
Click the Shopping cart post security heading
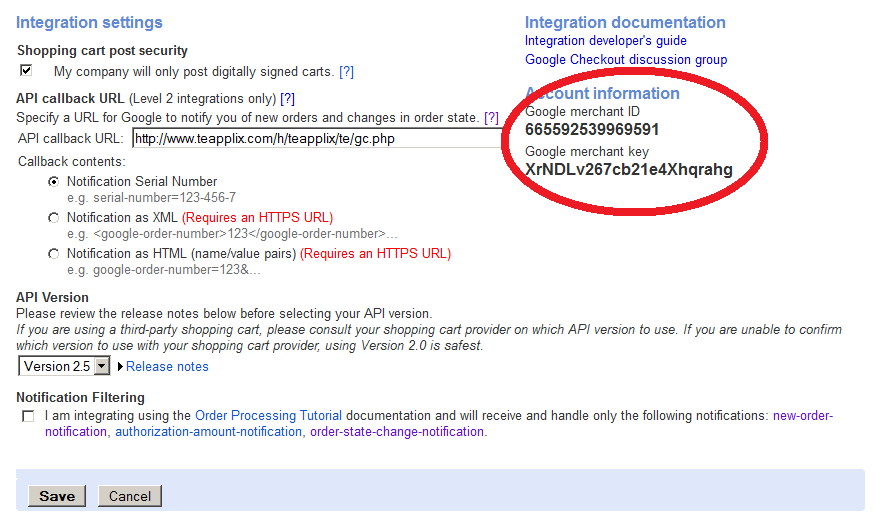[102, 50]
